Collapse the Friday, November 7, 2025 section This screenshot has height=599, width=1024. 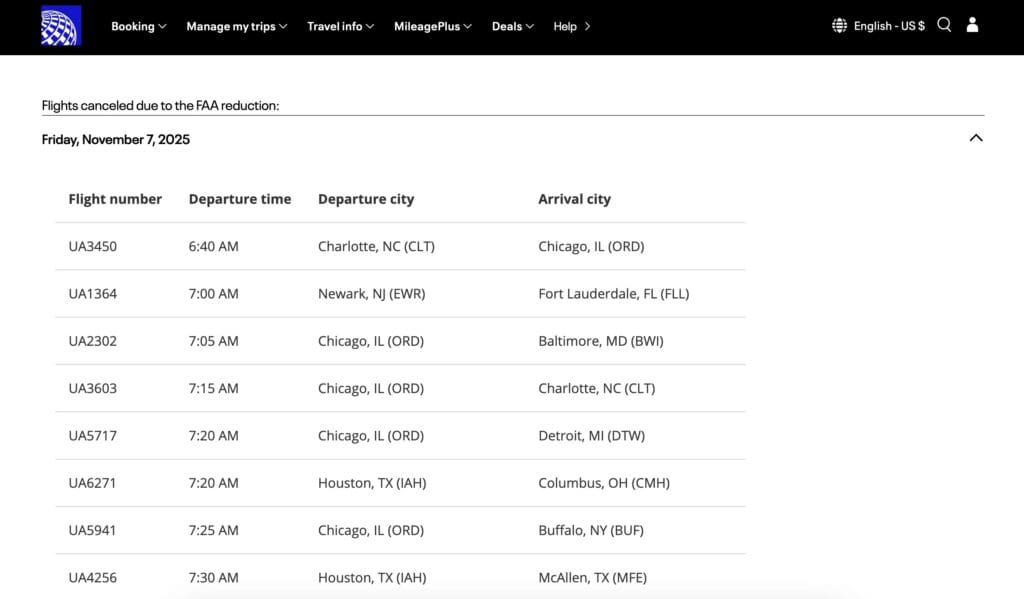tap(976, 138)
